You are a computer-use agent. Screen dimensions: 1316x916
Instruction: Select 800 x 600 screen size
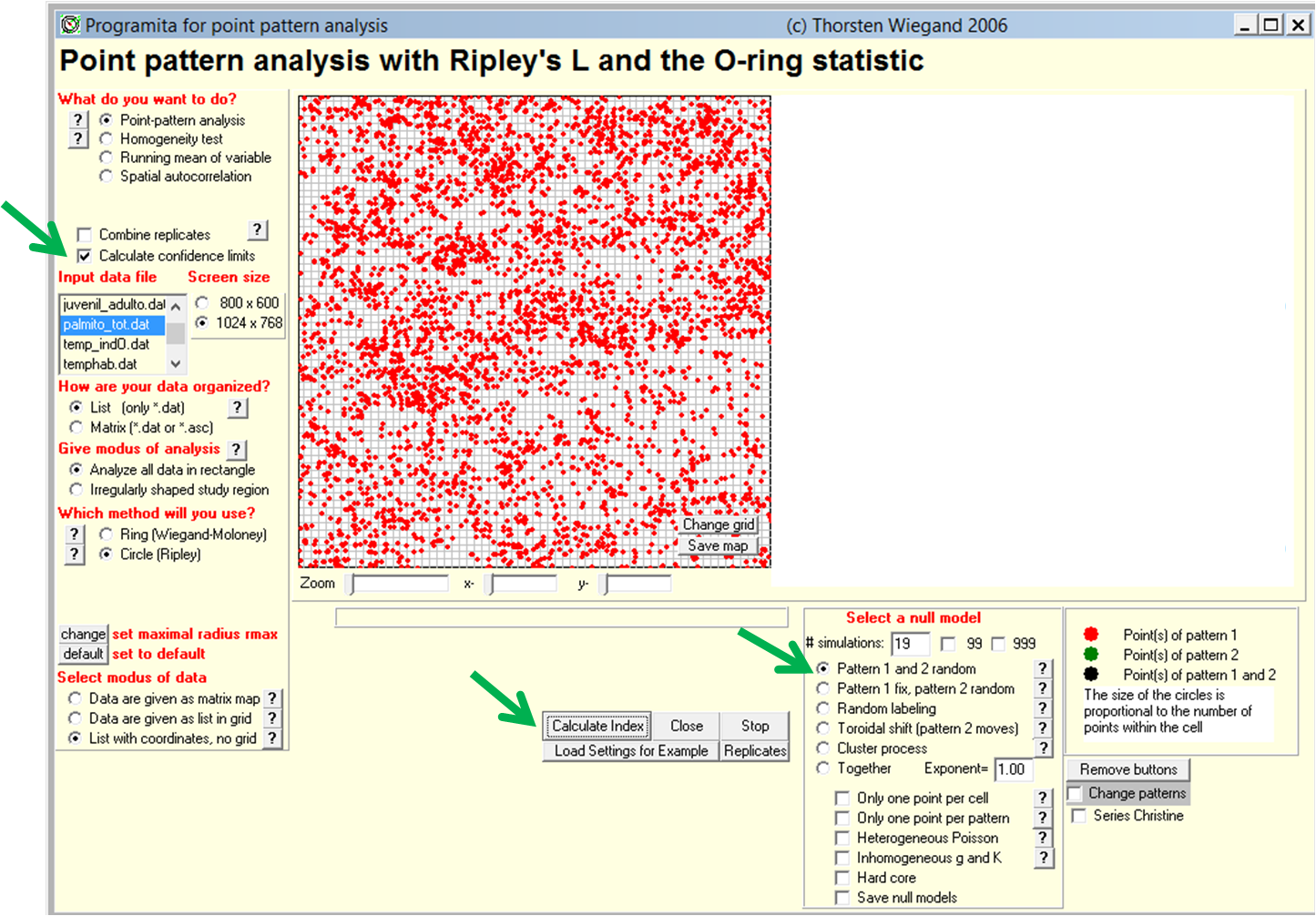pyautogui.click(x=202, y=303)
